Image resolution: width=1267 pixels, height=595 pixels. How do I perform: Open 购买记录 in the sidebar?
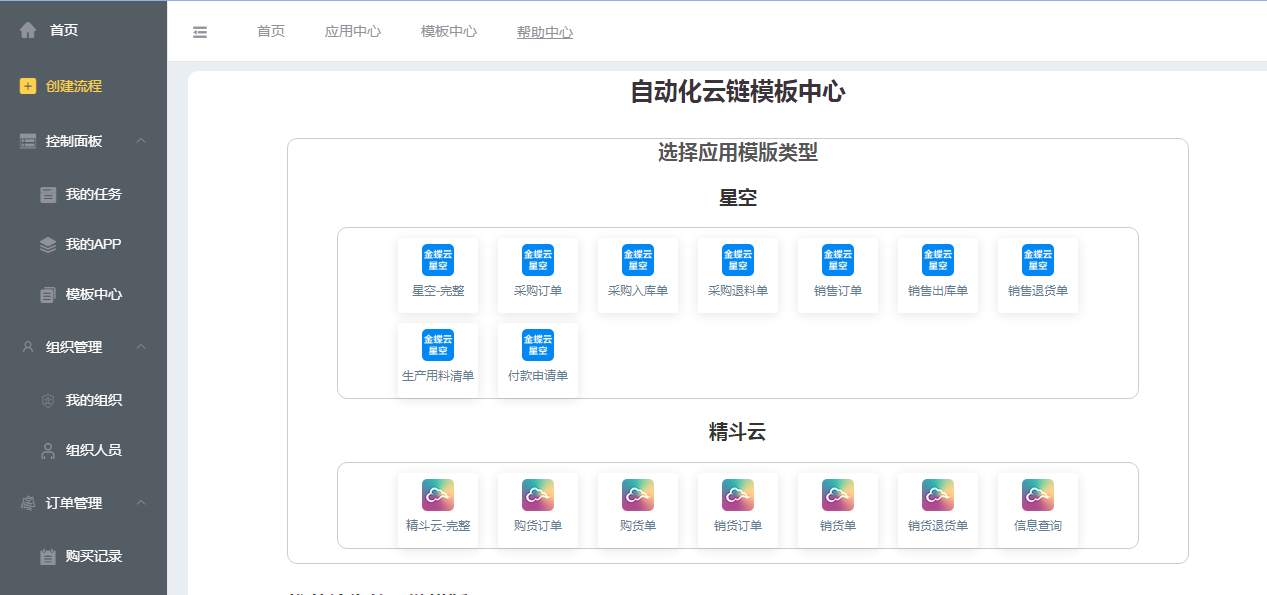tap(93, 556)
